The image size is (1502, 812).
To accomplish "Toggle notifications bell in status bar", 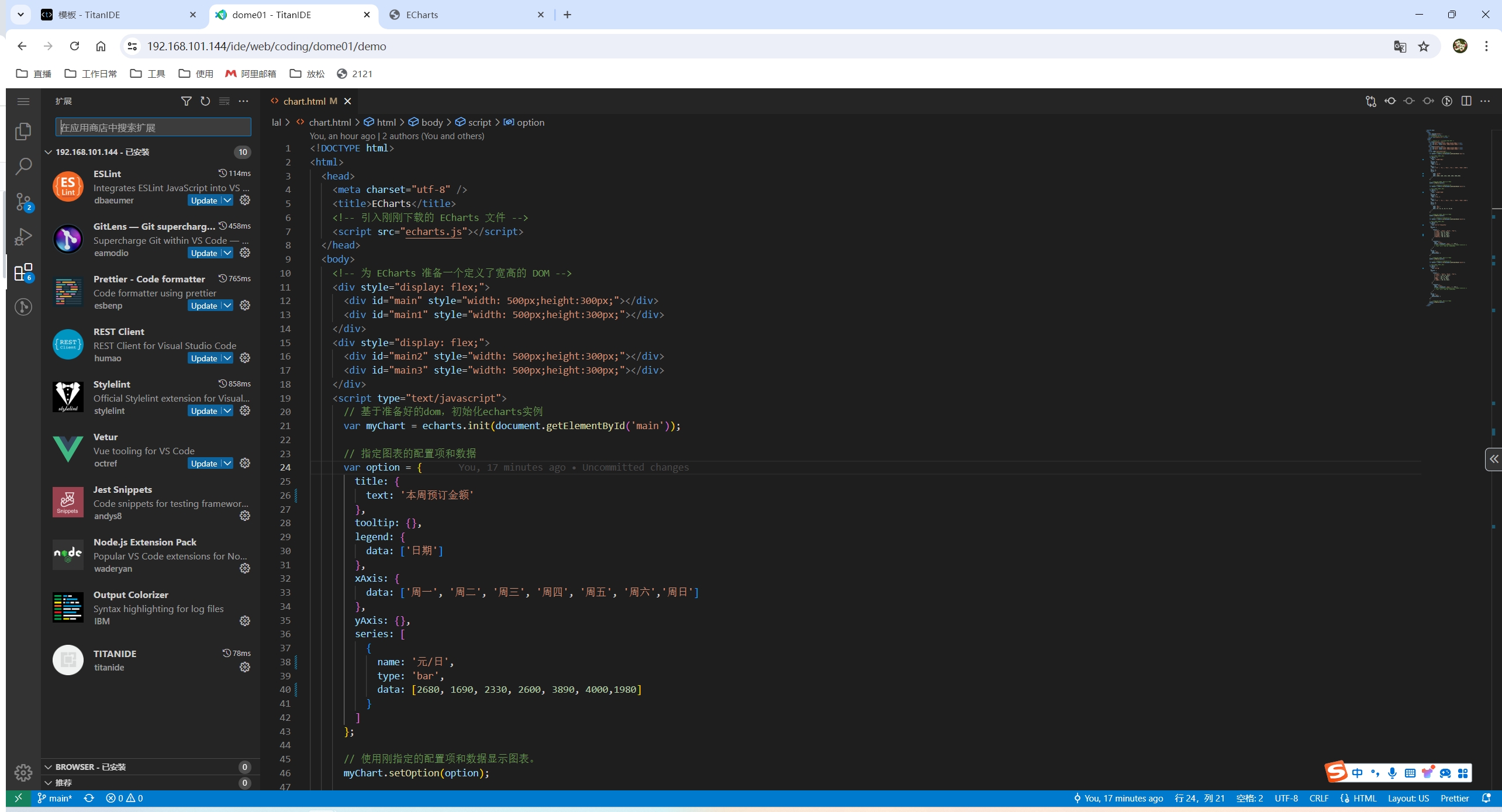I will [x=1486, y=799].
